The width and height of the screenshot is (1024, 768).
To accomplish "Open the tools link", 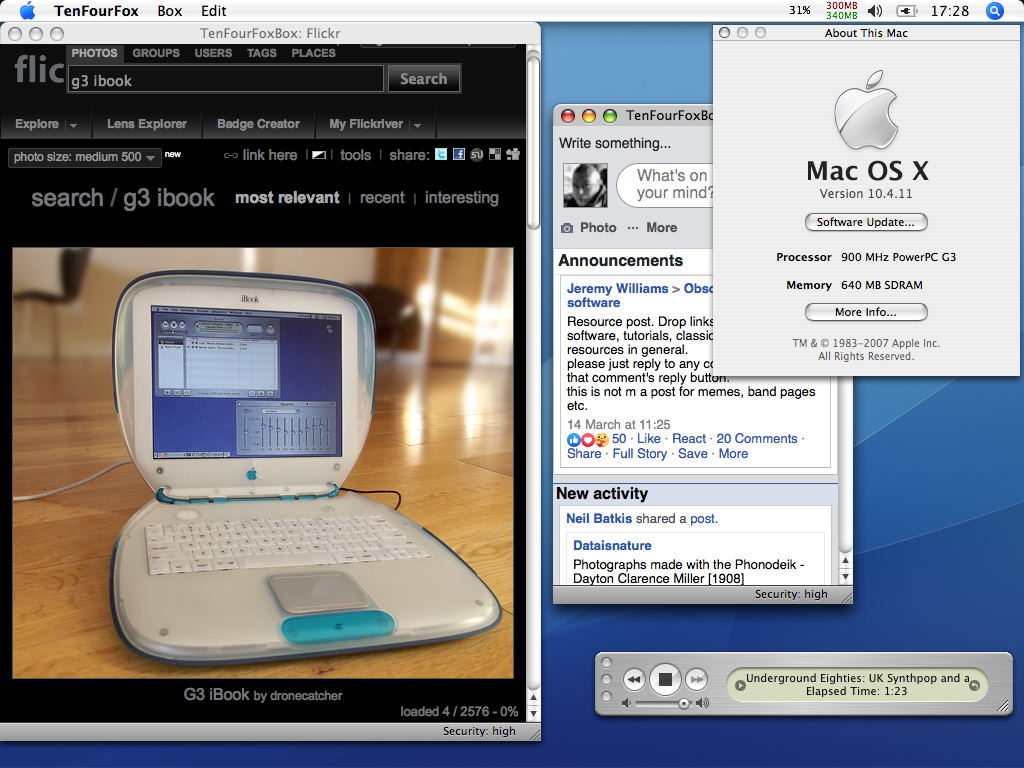I will click(355, 155).
